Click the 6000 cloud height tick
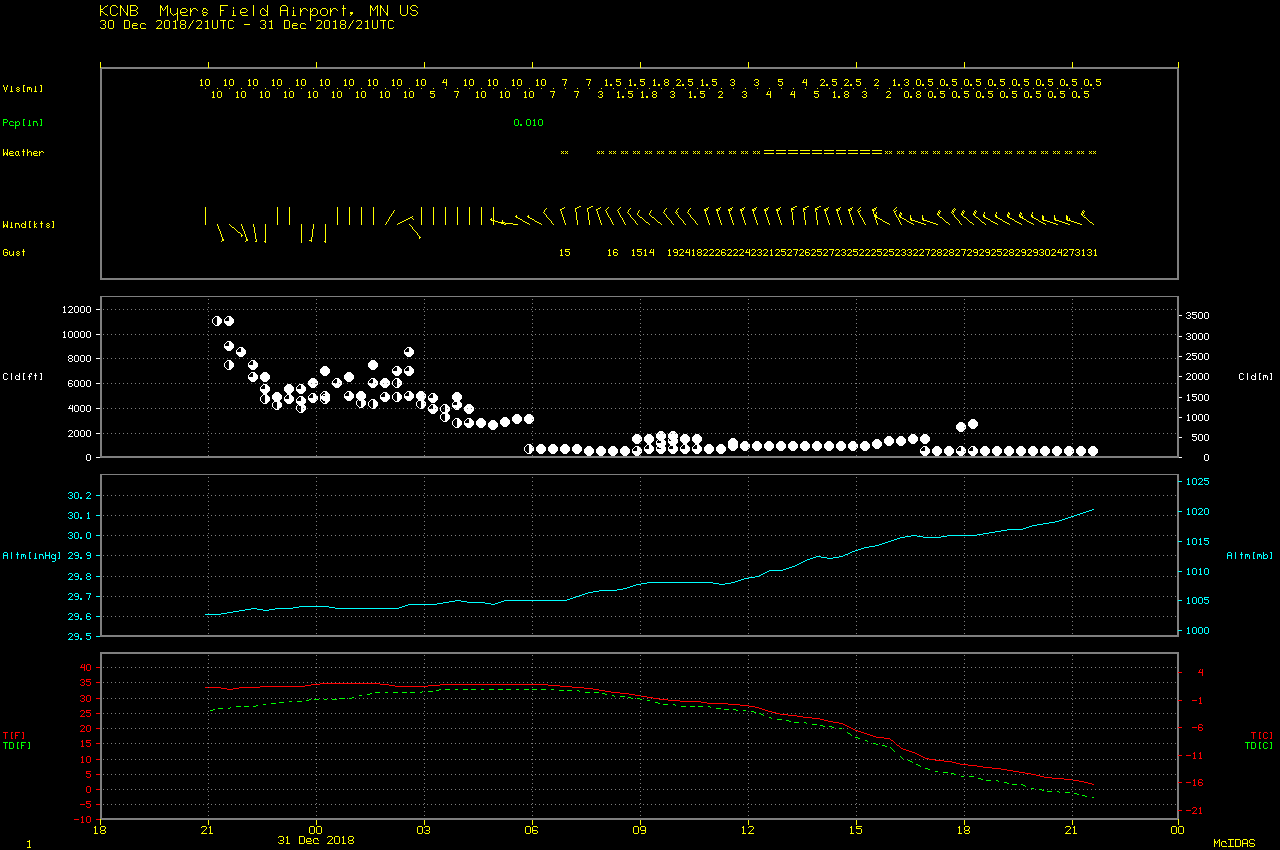The width and height of the screenshot is (1280, 850). point(79,383)
